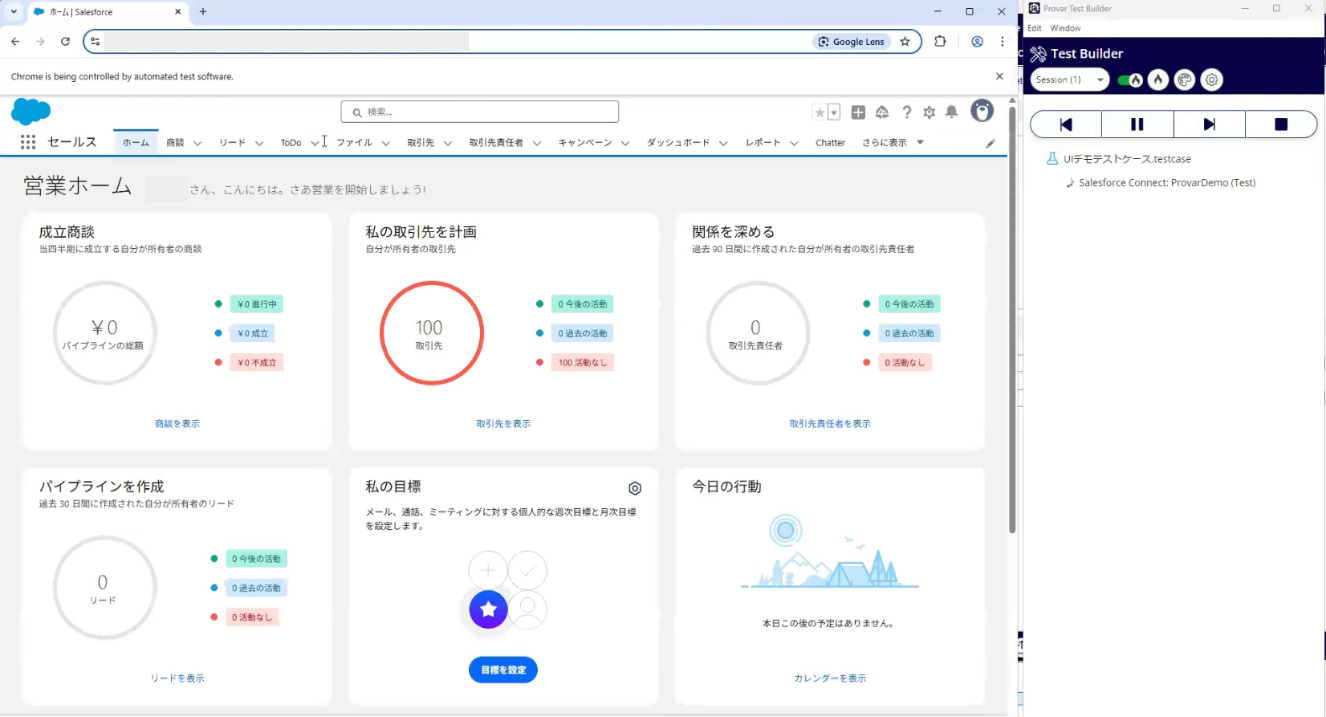
Task: Click the Test Builder palette icon
Action: point(1184,80)
